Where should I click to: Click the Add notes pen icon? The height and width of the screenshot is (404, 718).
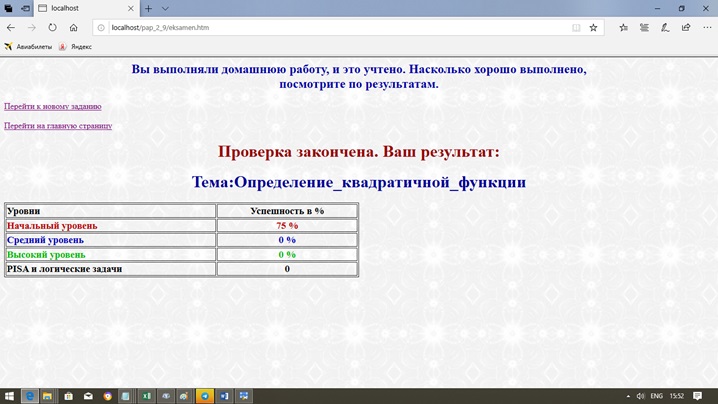click(664, 28)
